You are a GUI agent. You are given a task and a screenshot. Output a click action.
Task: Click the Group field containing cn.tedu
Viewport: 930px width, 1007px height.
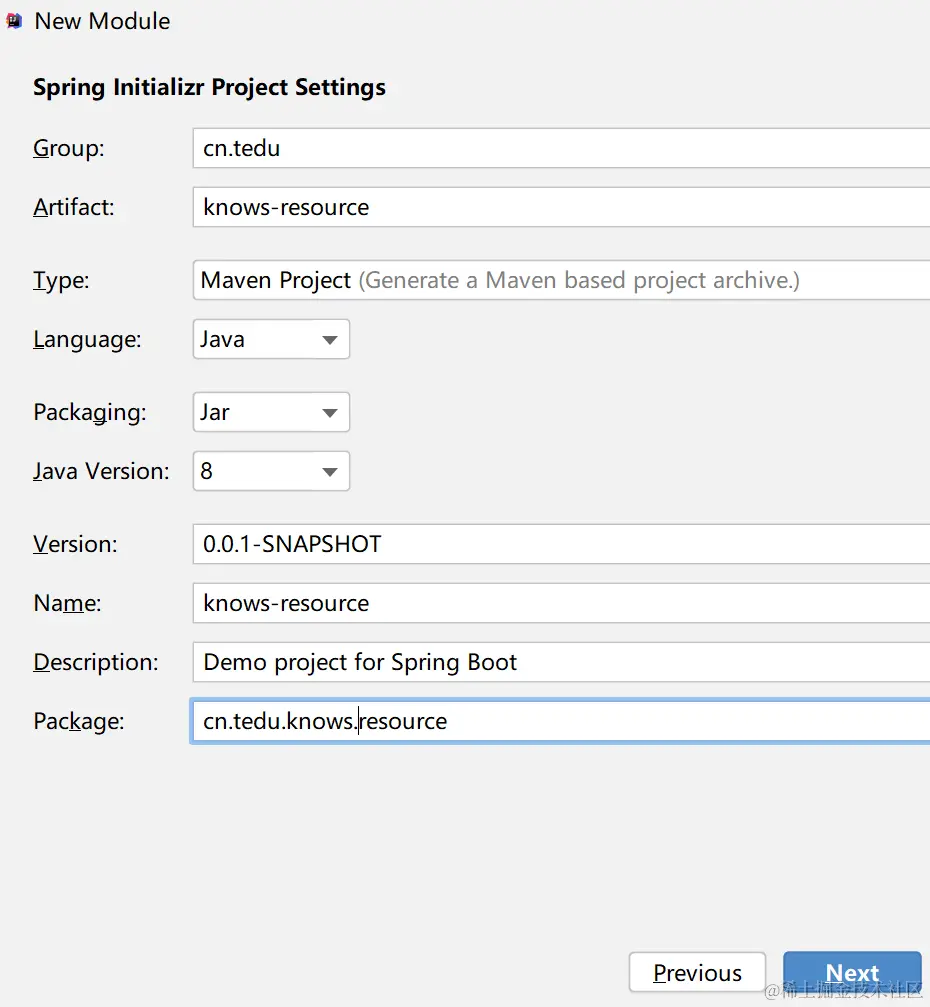[560, 148]
